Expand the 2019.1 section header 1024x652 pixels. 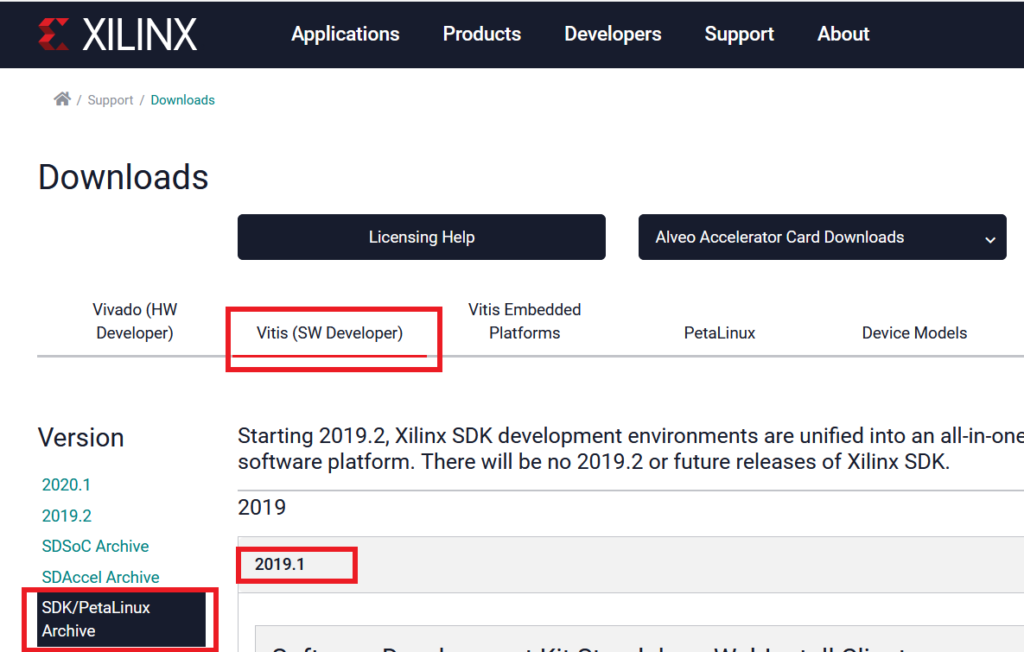280,565
